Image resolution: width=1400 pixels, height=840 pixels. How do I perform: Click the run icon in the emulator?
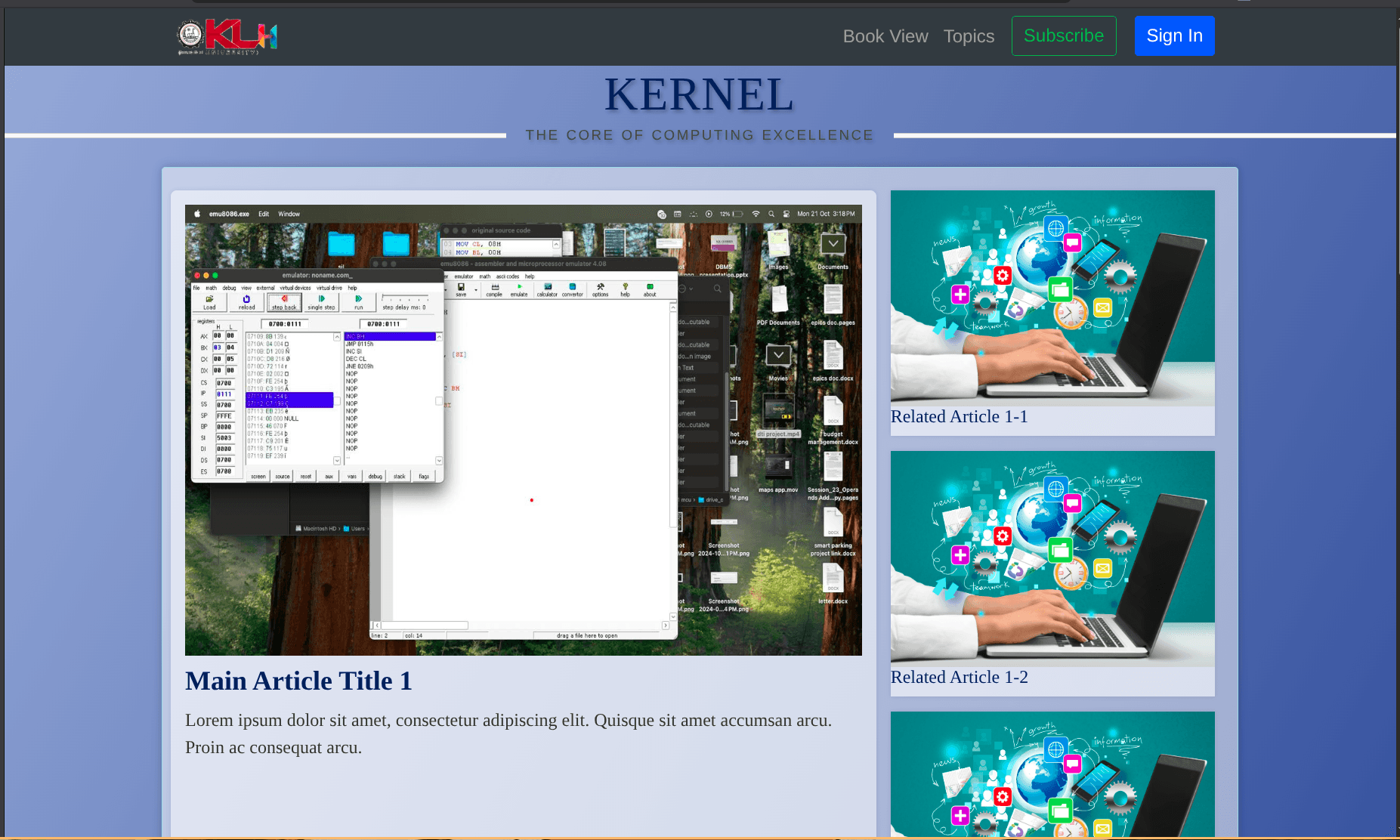358,298
